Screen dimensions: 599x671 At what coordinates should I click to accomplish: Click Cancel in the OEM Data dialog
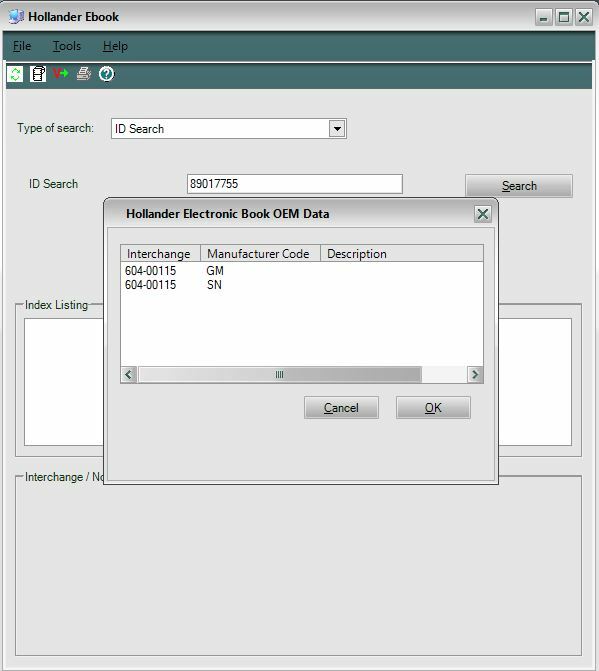pos(341,407)
